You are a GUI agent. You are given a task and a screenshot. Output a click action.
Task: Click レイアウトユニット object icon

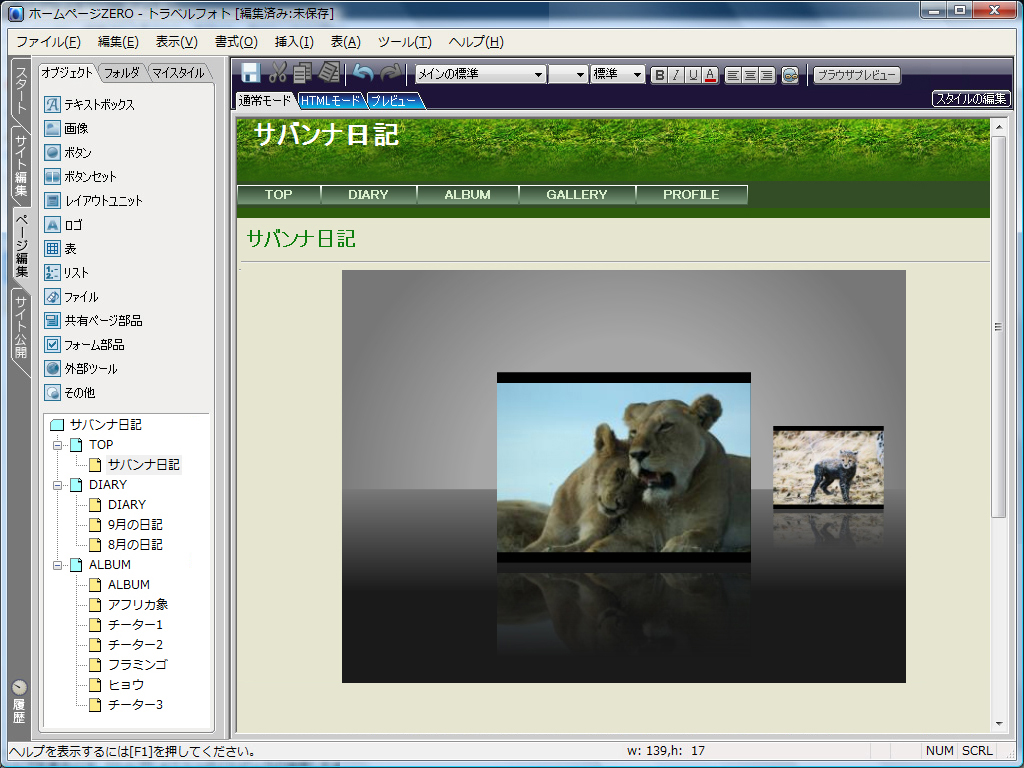coord(52,200)
